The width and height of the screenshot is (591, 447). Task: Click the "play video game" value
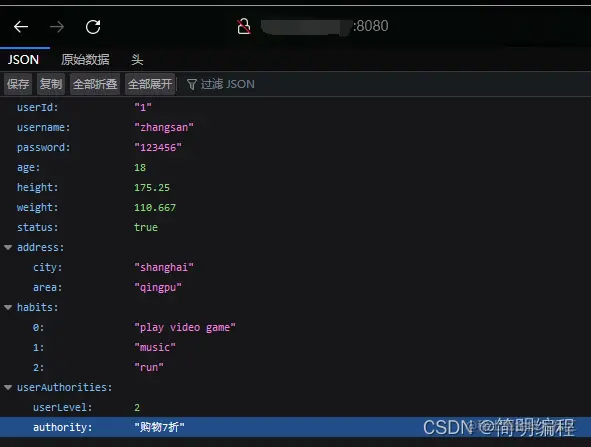(x=185, y=327)
